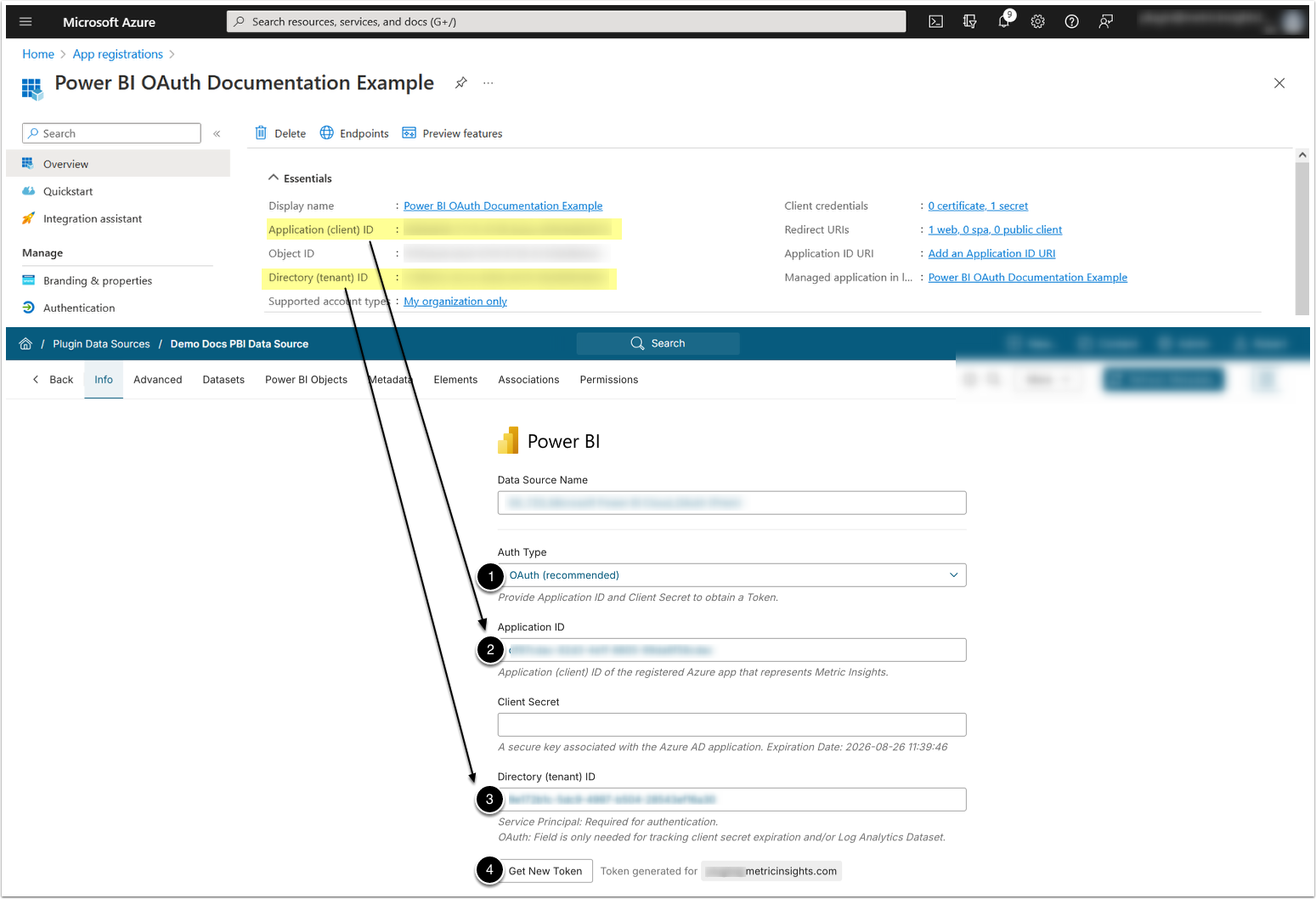Image resolution: width=1316 pixels, height=899 pixels.
Task: Click Add an Application ID URI link
Action: tap(991, 253)
